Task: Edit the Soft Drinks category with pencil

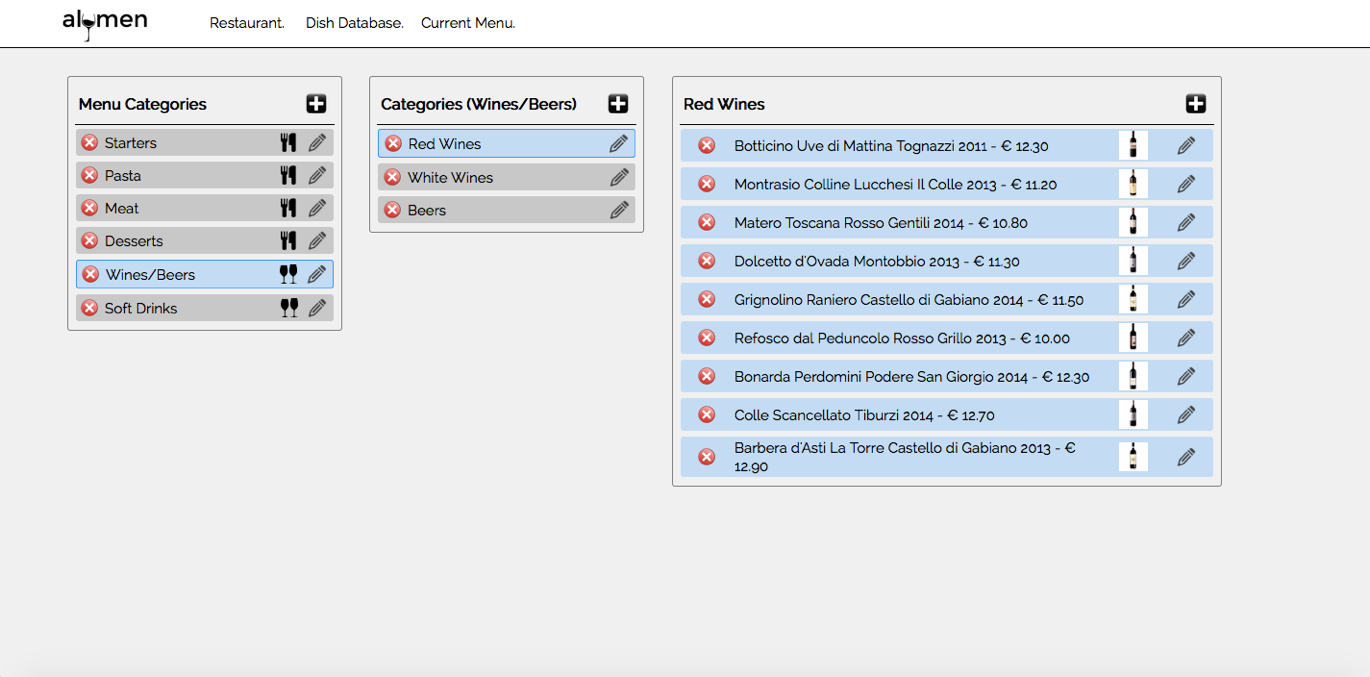Action: point(317,308)
